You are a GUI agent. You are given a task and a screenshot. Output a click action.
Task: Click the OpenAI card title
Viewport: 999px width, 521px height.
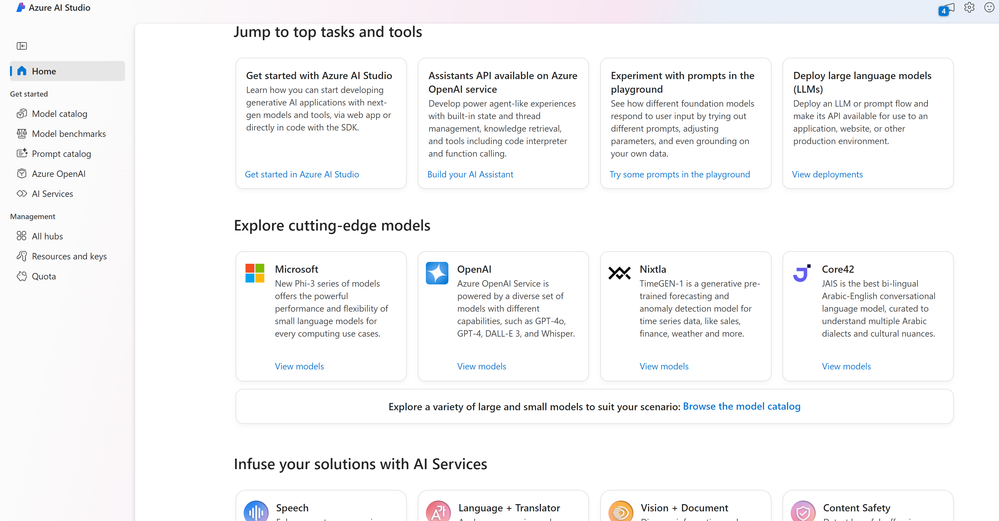[x=474, y=269]
